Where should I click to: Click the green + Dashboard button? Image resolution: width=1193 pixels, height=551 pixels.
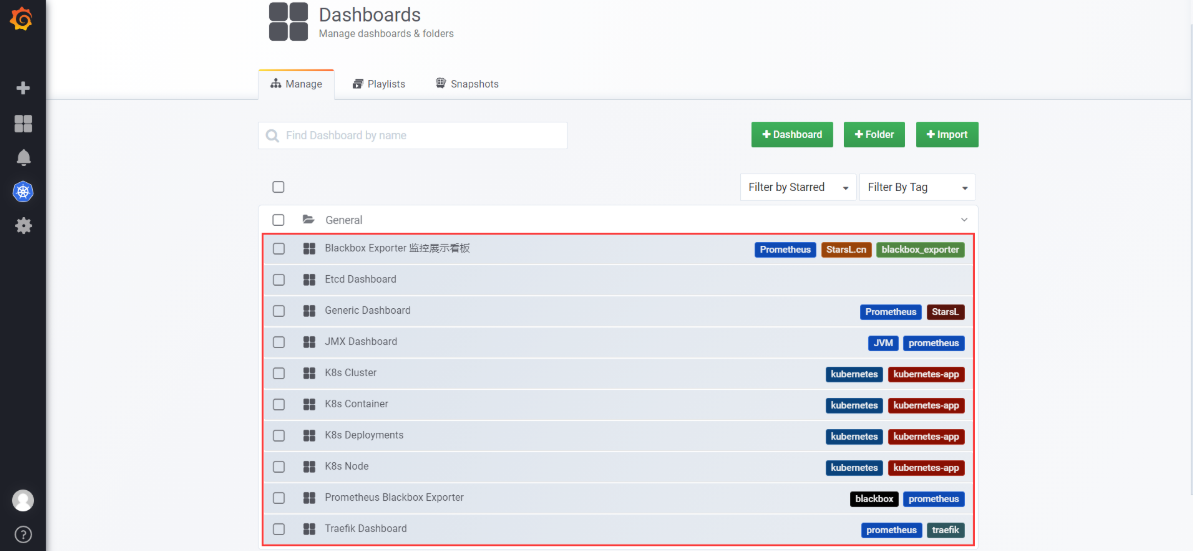point(792,135)
